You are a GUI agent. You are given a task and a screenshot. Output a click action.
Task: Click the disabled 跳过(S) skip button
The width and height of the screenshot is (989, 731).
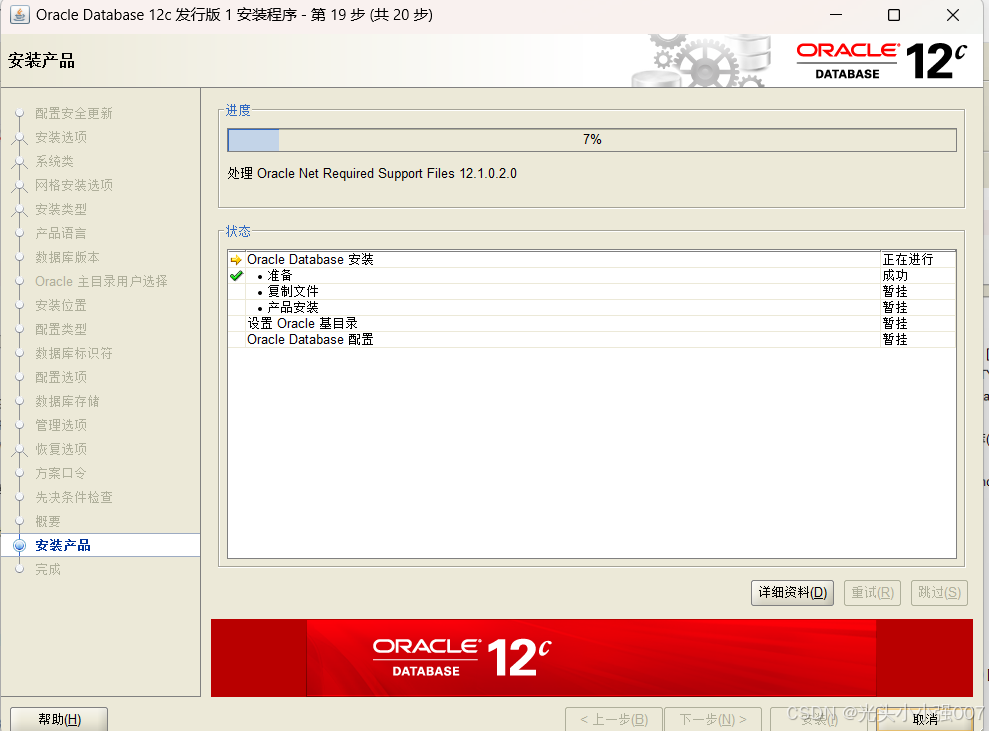click(x=939, y=593)
